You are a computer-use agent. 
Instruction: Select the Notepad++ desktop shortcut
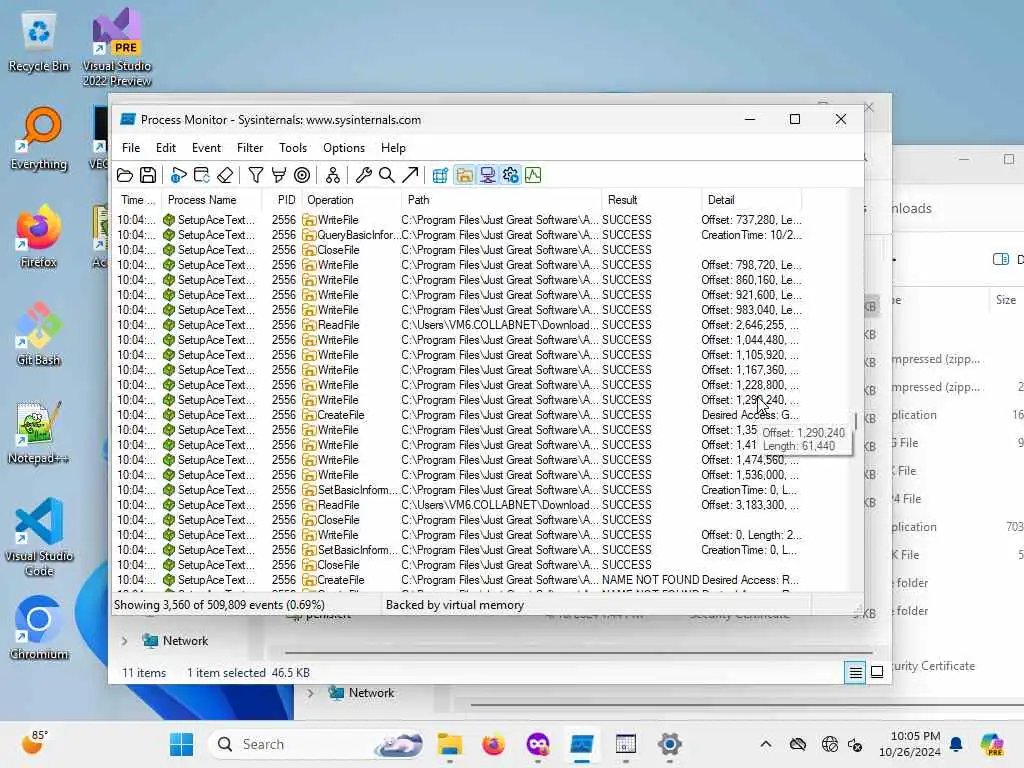(39, 434)
